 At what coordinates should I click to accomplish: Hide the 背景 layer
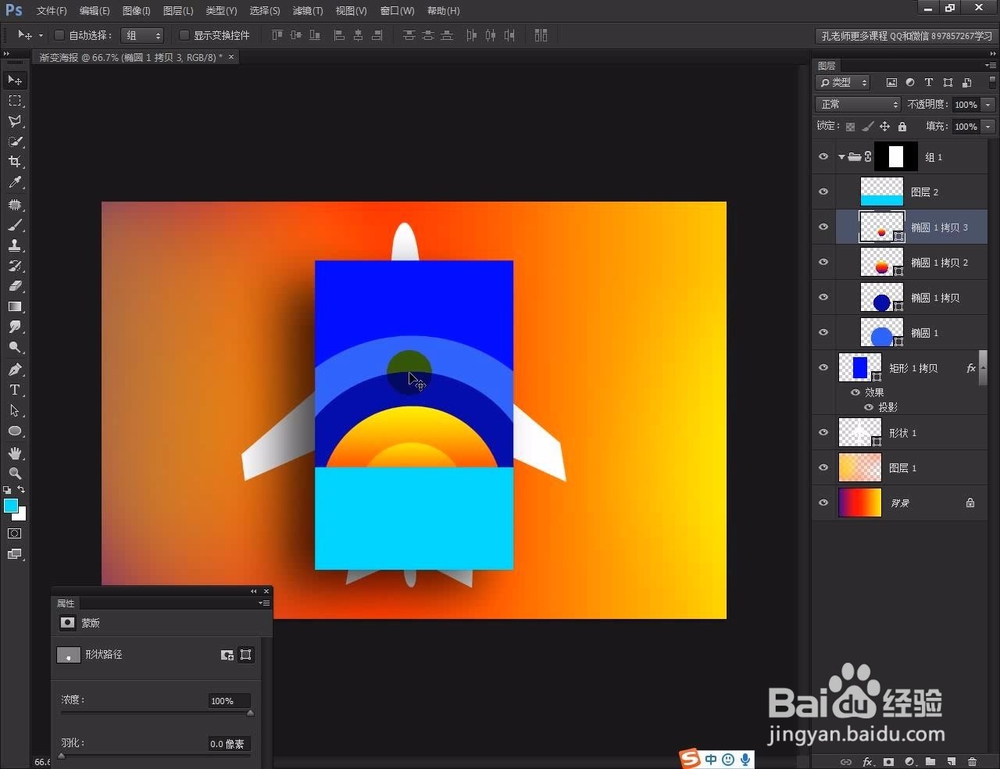823,502
